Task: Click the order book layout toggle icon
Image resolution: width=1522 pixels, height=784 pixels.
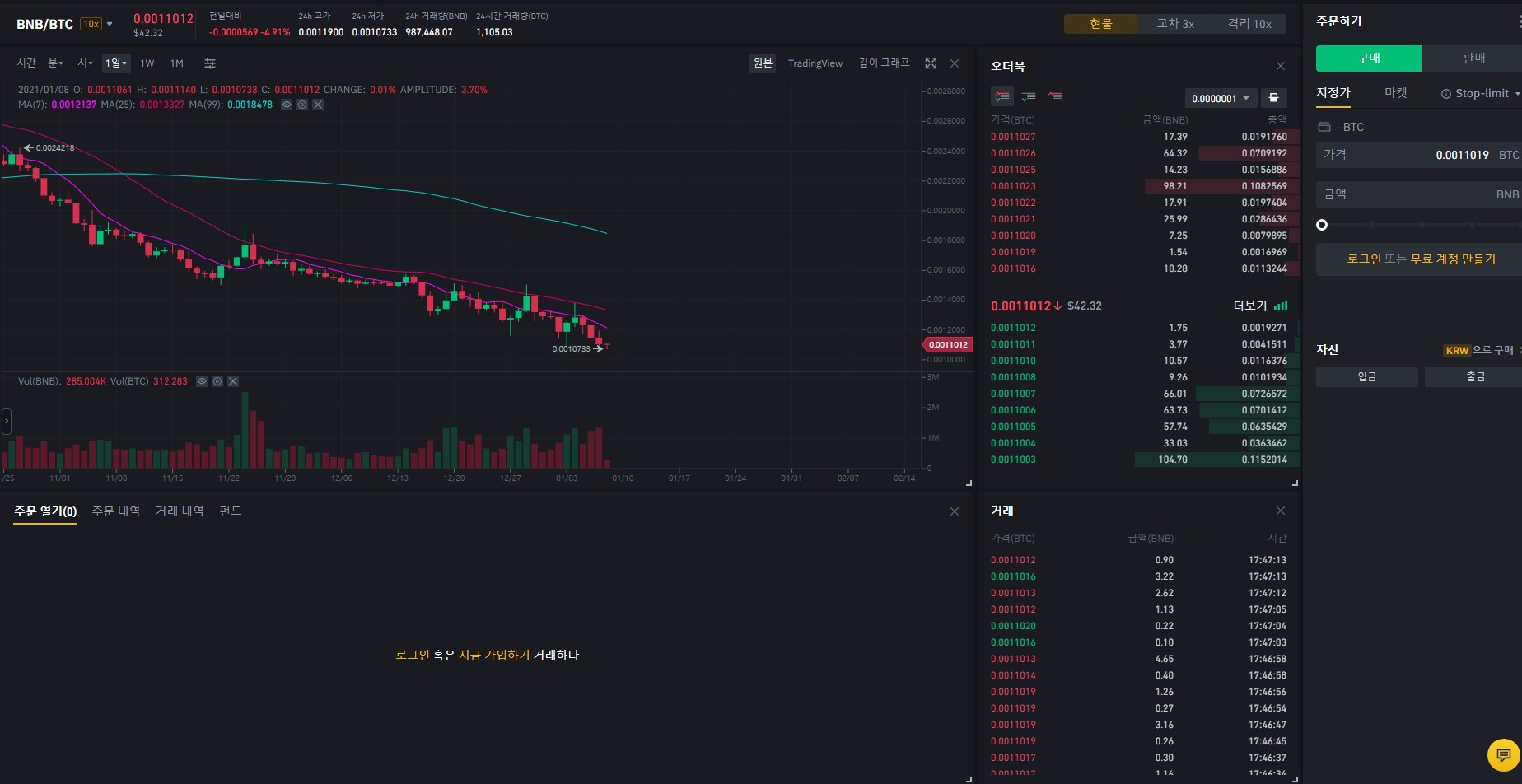Action: (1273, 98)
